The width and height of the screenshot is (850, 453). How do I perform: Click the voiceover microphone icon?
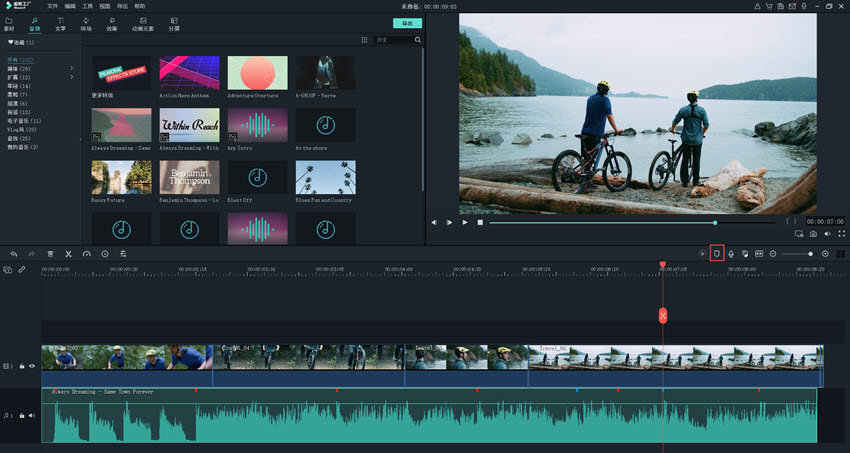731,254
